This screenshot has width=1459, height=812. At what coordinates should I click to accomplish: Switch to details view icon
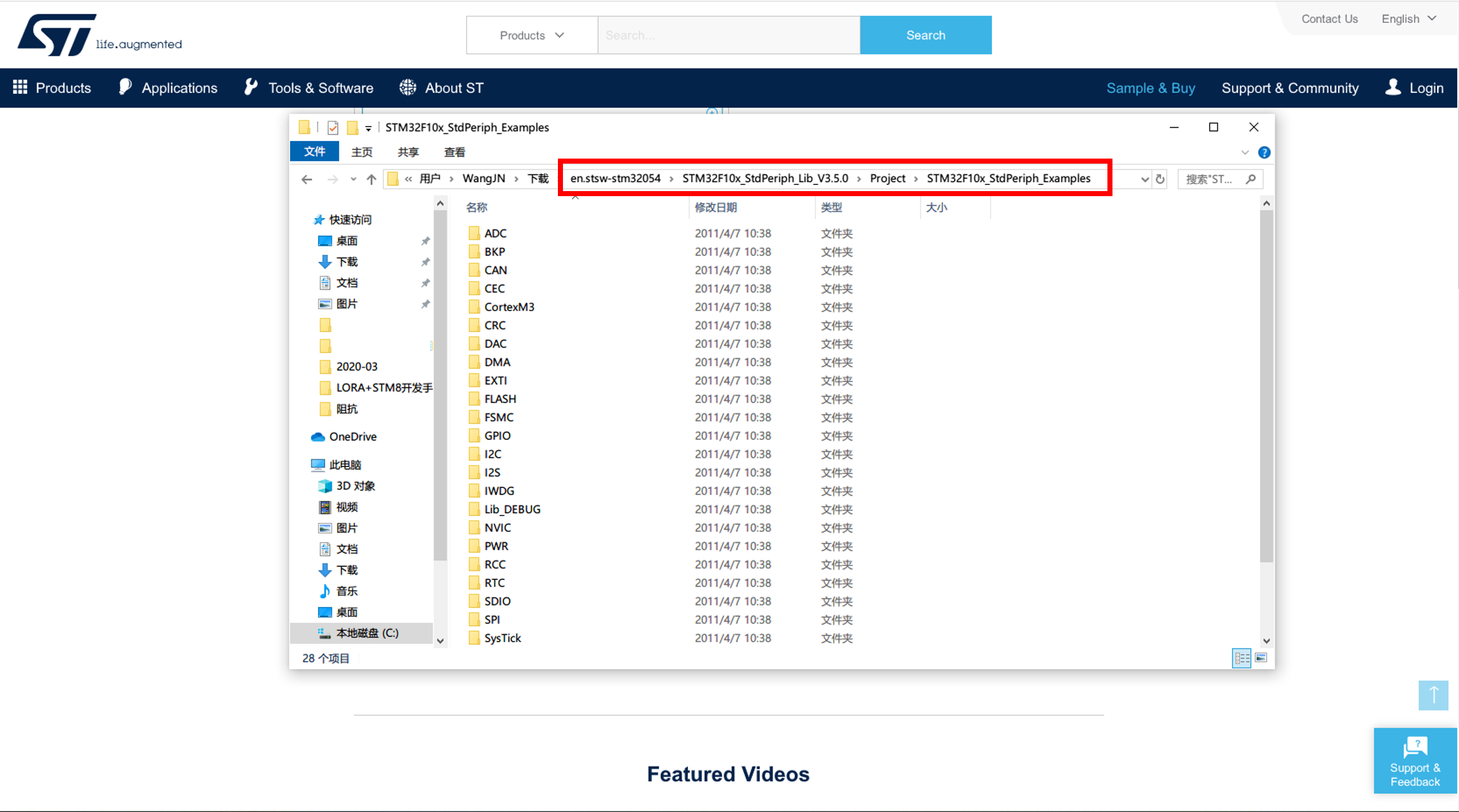pos(1241,658)
